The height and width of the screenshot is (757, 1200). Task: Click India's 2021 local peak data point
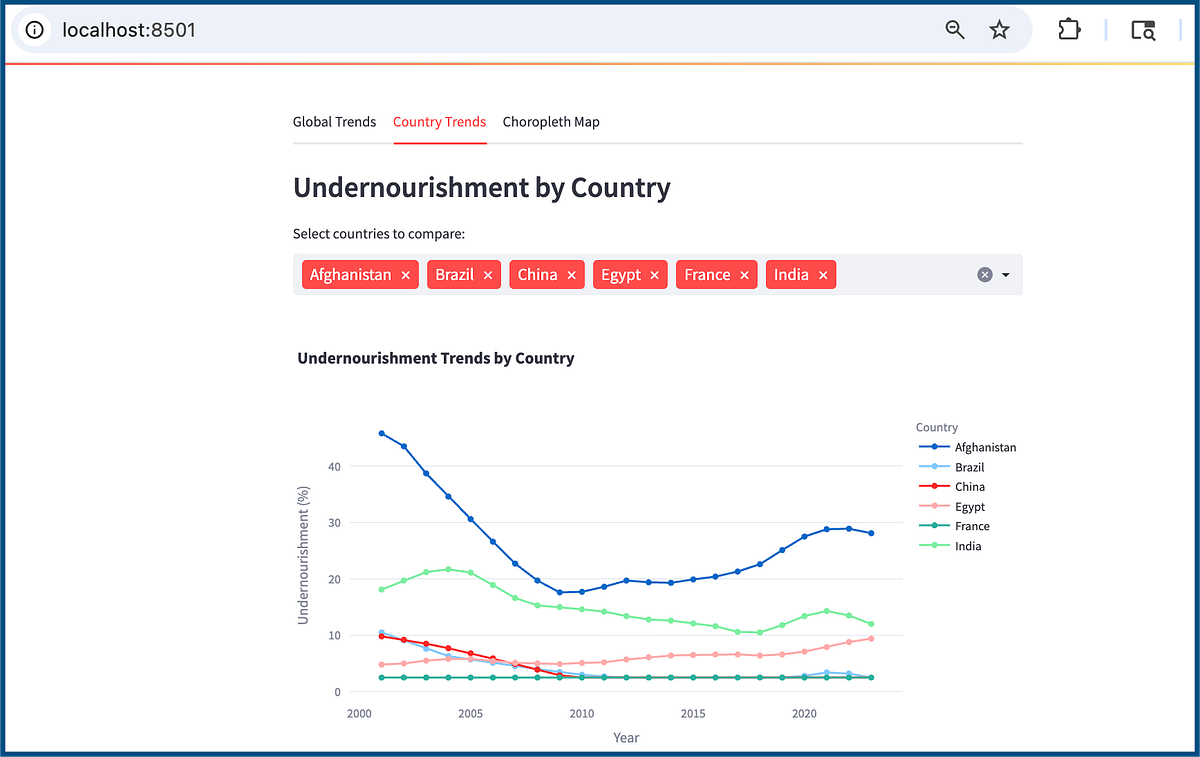(826, 610)
